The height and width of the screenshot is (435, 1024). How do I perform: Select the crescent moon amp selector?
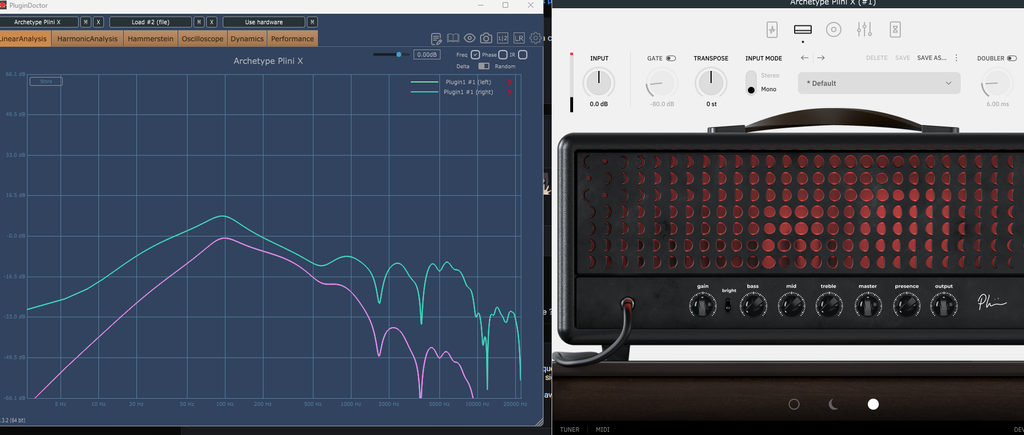833,404
